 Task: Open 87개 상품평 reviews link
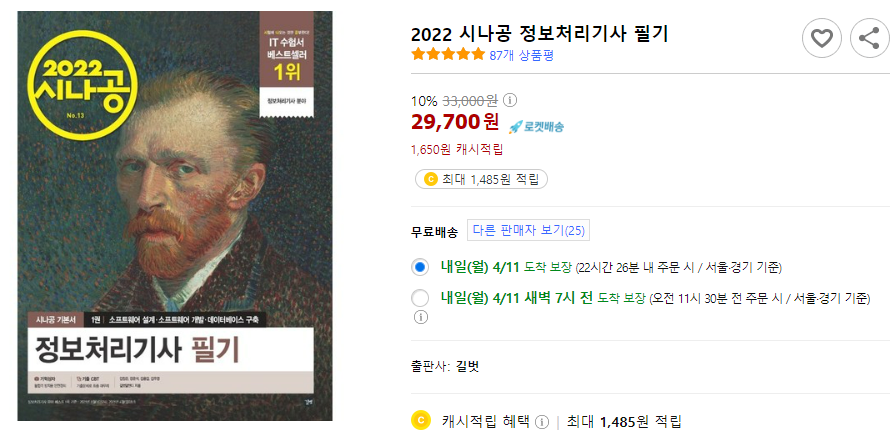521,55
